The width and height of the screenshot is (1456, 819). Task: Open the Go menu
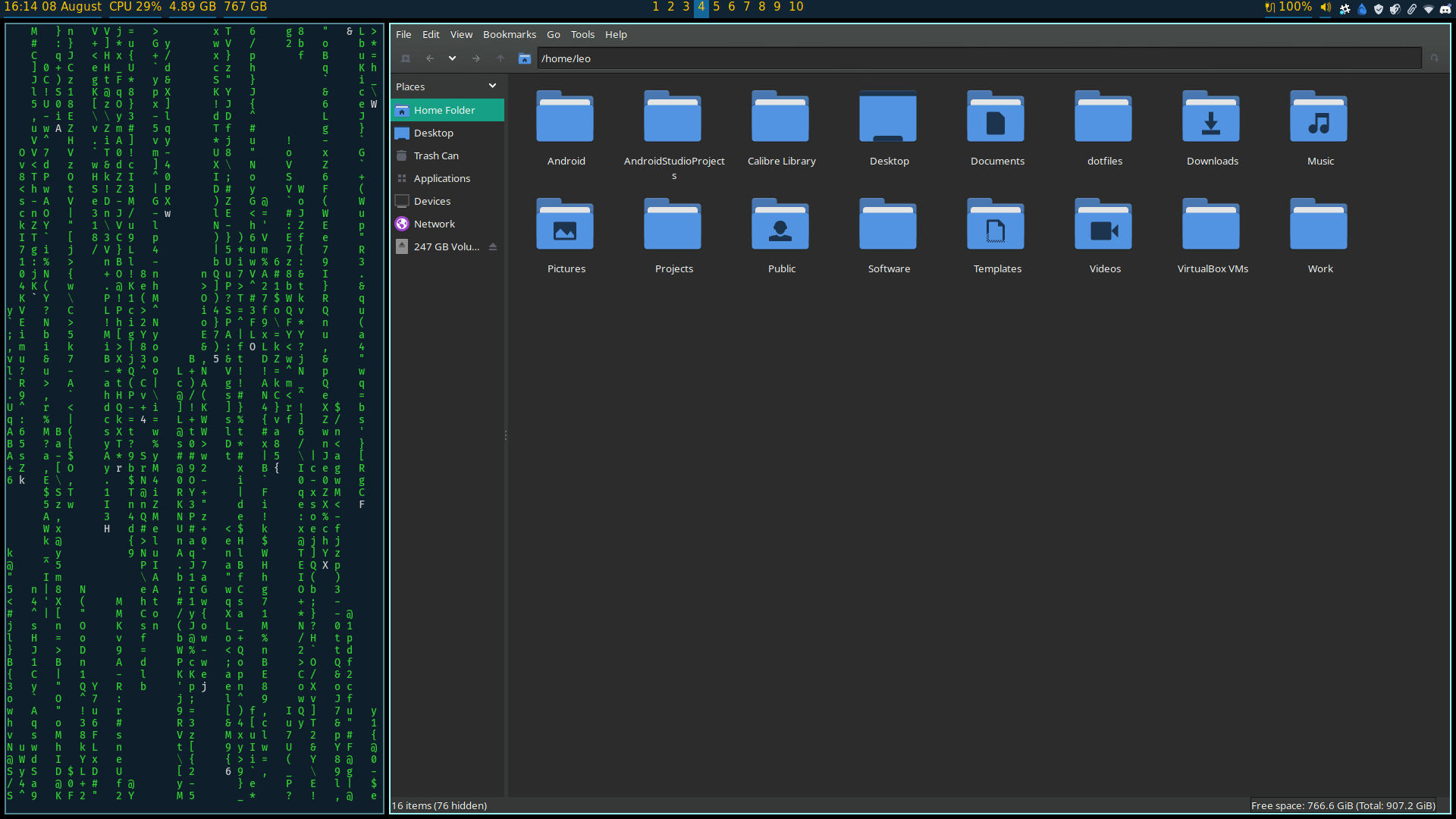[x=554, y=34]
